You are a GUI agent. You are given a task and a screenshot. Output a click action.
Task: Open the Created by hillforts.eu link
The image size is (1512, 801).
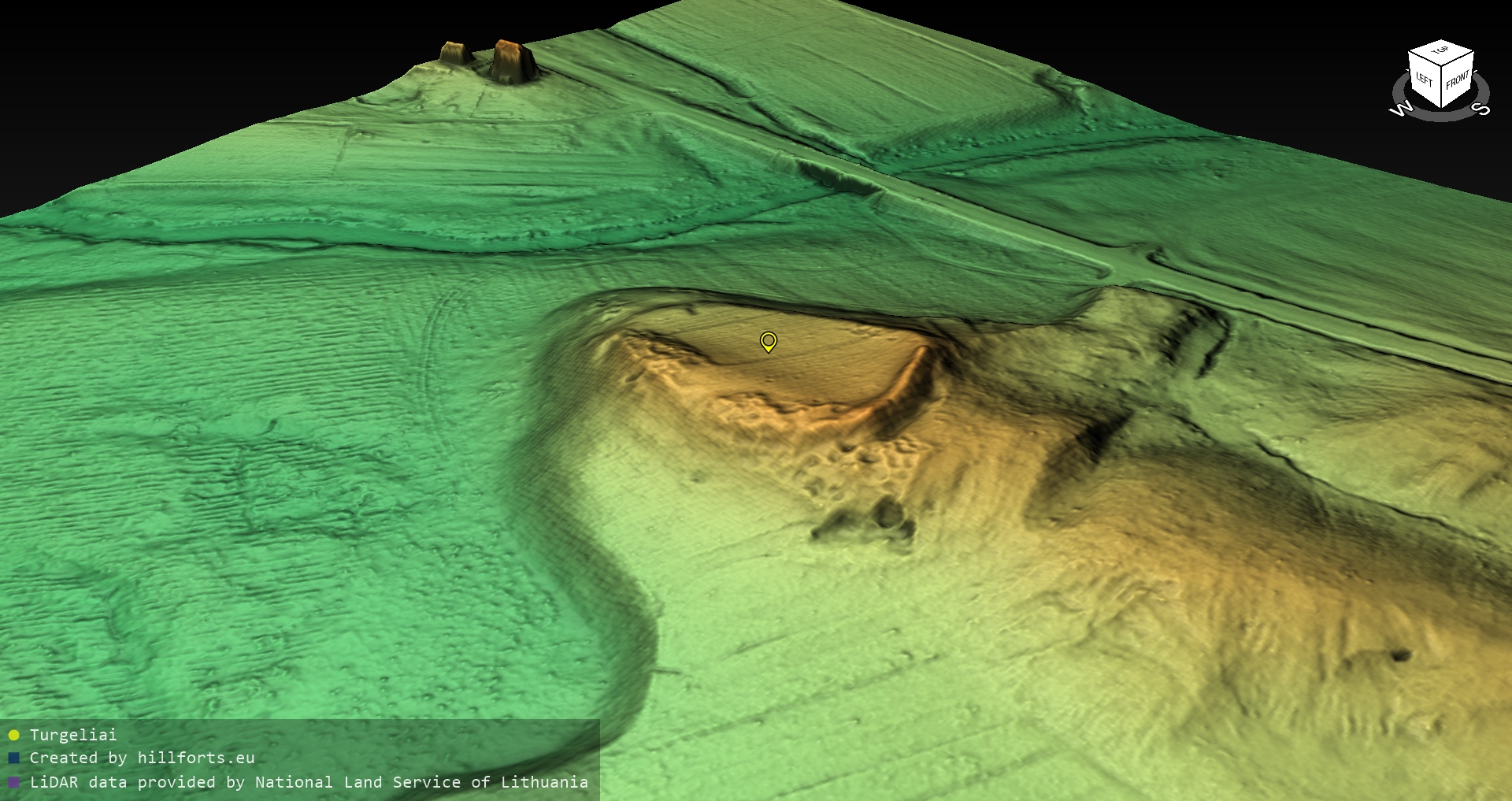[x=142, y=758]
